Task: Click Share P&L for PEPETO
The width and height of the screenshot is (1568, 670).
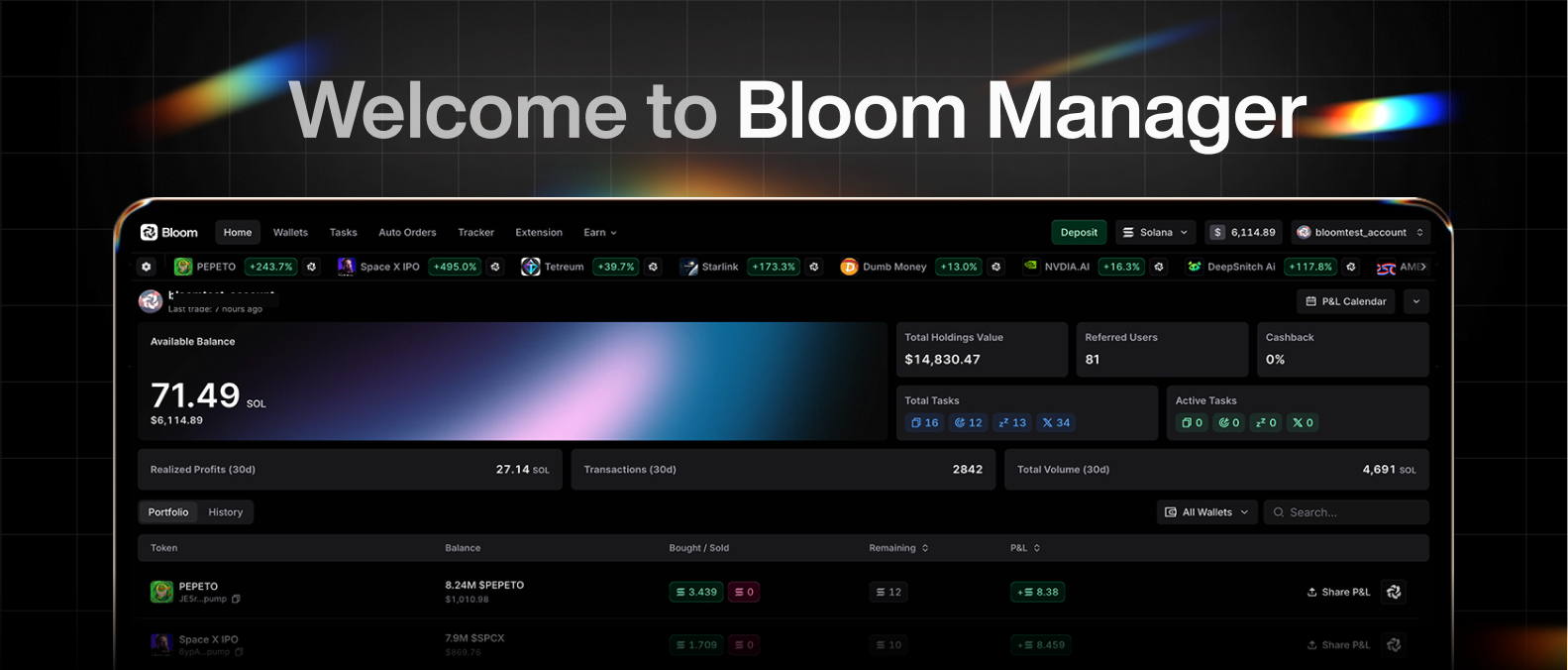Action: 1338,592
